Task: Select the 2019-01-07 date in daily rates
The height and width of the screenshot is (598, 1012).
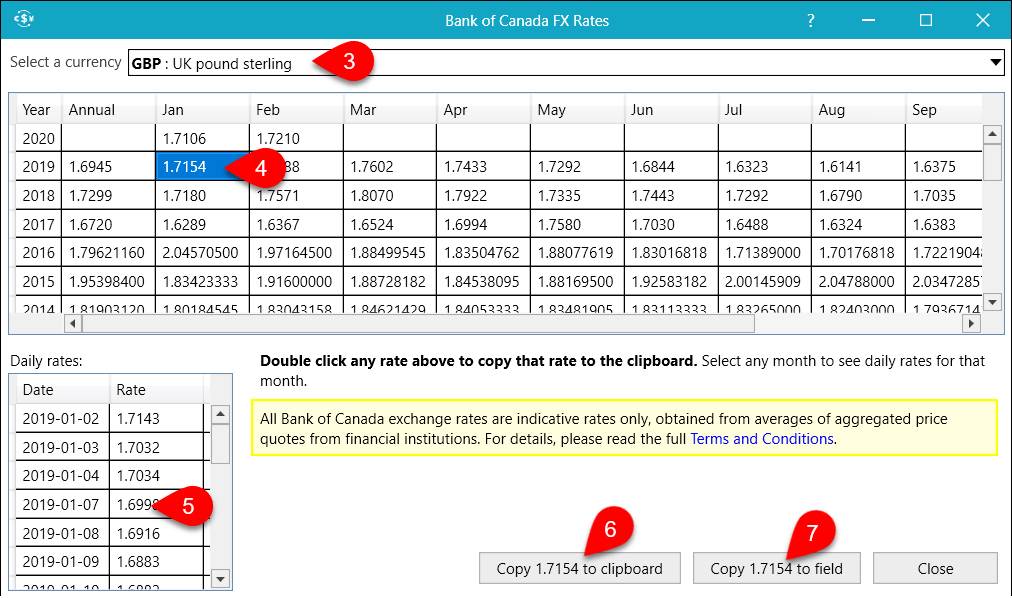Action: [x=63, y=504]
